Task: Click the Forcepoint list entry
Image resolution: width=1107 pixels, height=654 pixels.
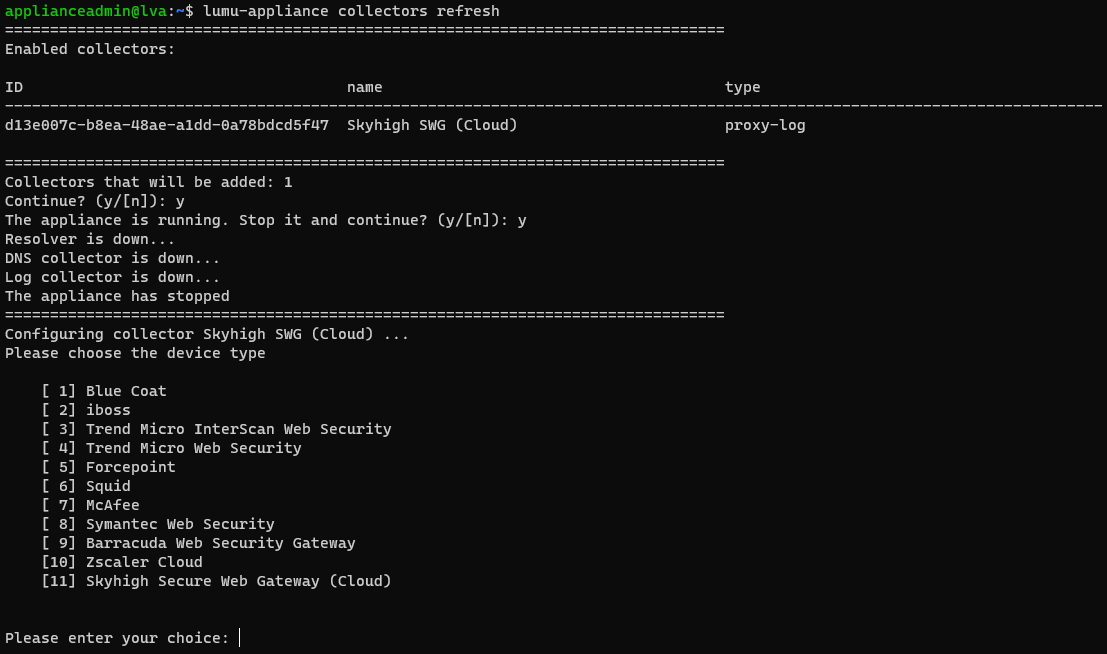Action: pyautogui.click(x=130, y=467)
